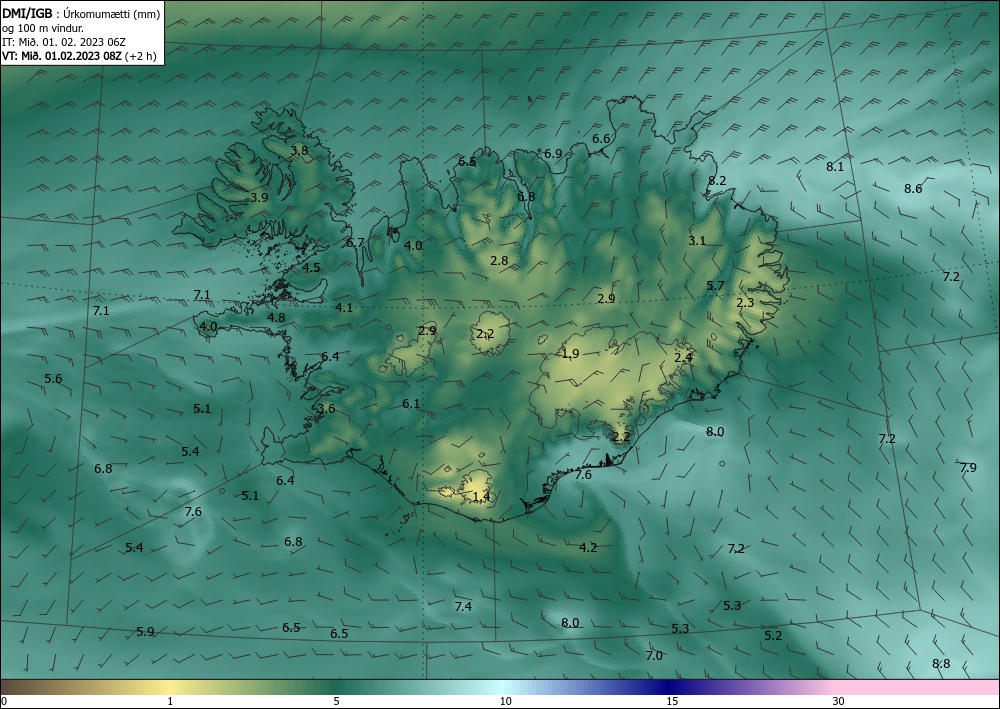Screen dimensions: 1000x709
Task: Click the 4.2 value on the map
Action: pyautogui.click(x=588, y=548)
